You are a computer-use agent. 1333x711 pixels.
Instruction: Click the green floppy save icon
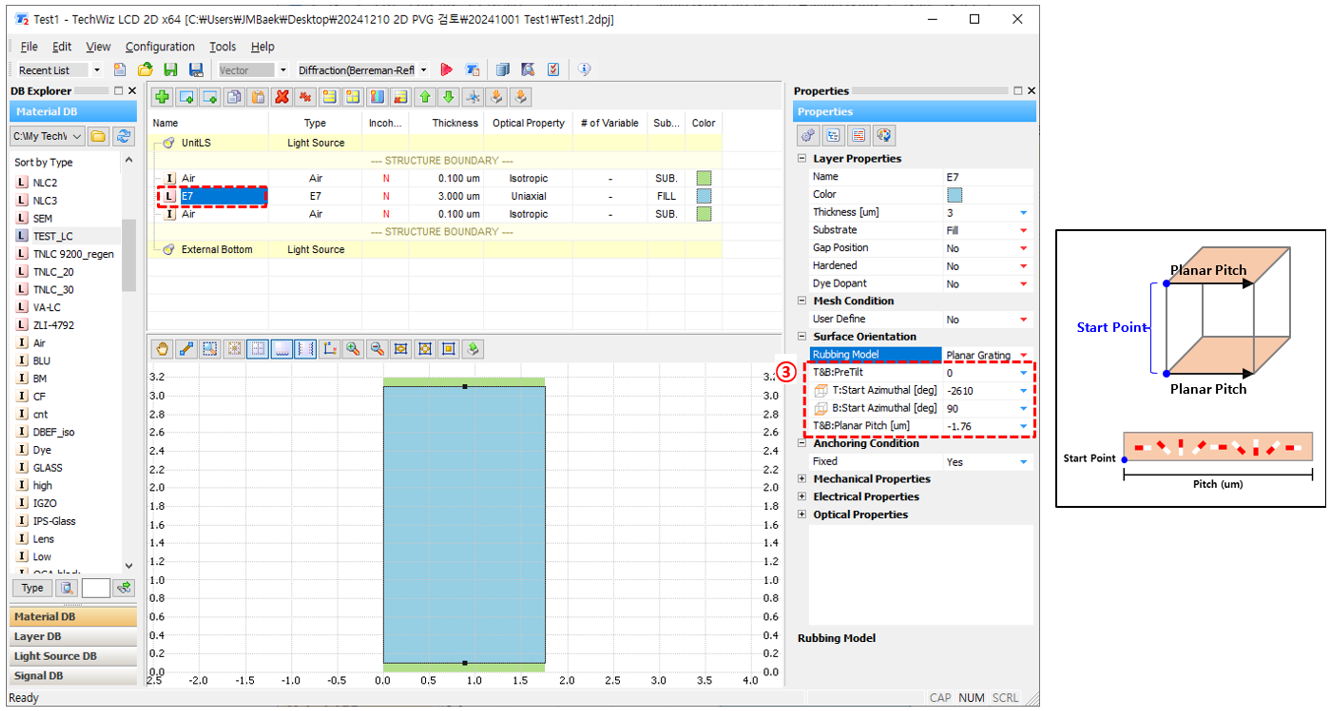[x=171, y=70]
